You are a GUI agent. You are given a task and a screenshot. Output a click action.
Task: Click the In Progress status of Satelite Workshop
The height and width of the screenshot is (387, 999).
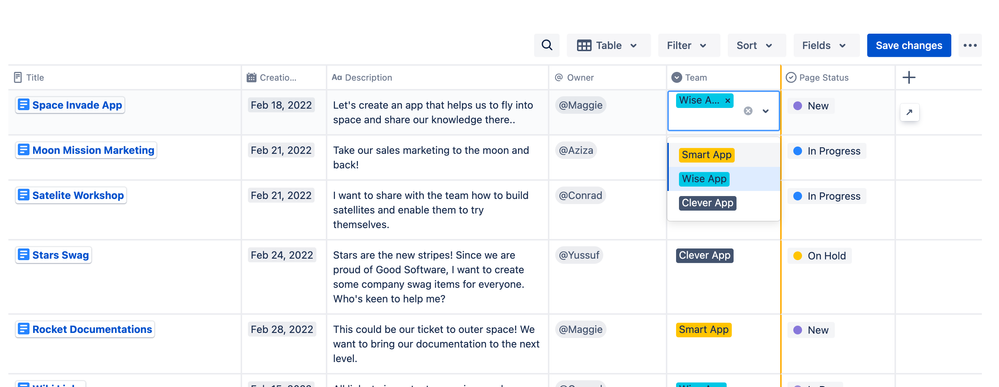(x=827, y=196)
